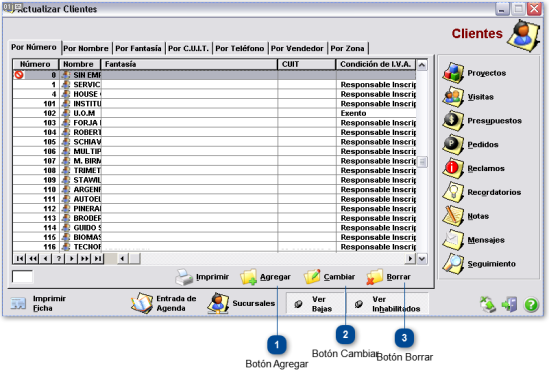Click the Imprimir Ficha icon

pyautogui.click(x=18, y=303)
